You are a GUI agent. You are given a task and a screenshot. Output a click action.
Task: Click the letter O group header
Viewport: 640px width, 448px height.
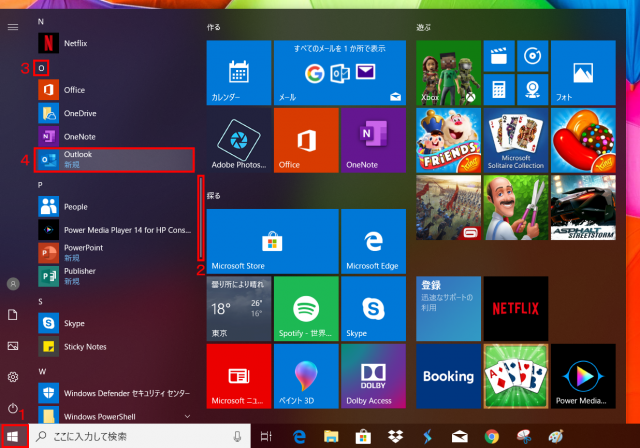(41, 67)
